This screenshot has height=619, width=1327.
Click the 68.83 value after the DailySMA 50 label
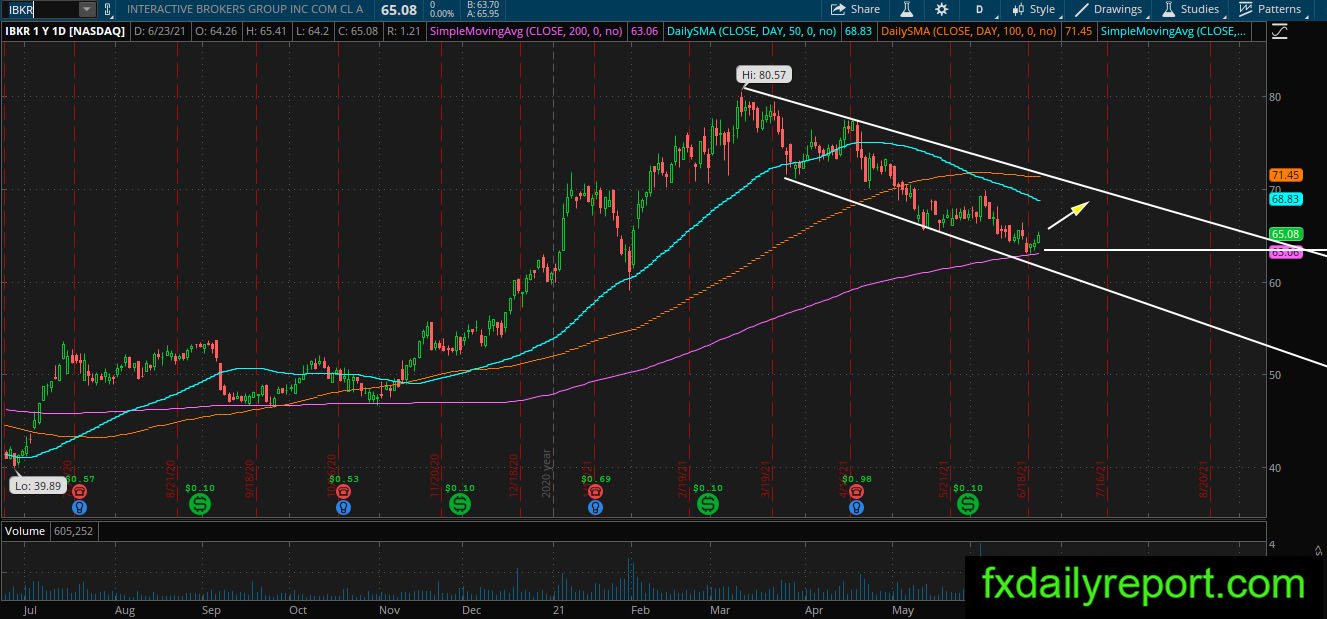click(858, 31)
